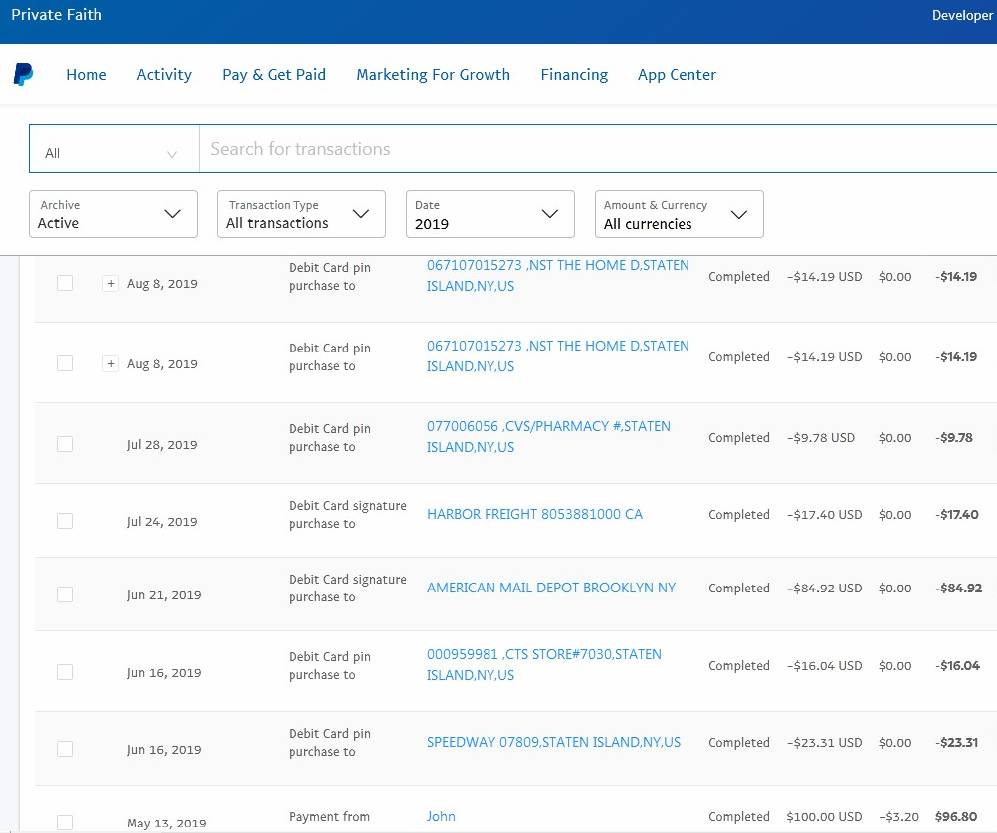Viewport: 997px width, 833px height.
Task: Click the PayPal logo icon
Action: click(24, 74)
